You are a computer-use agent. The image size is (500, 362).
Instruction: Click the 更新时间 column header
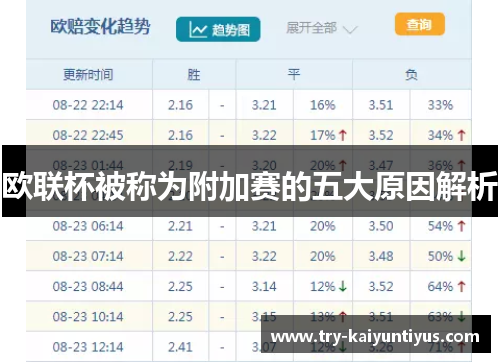[88, 74]
